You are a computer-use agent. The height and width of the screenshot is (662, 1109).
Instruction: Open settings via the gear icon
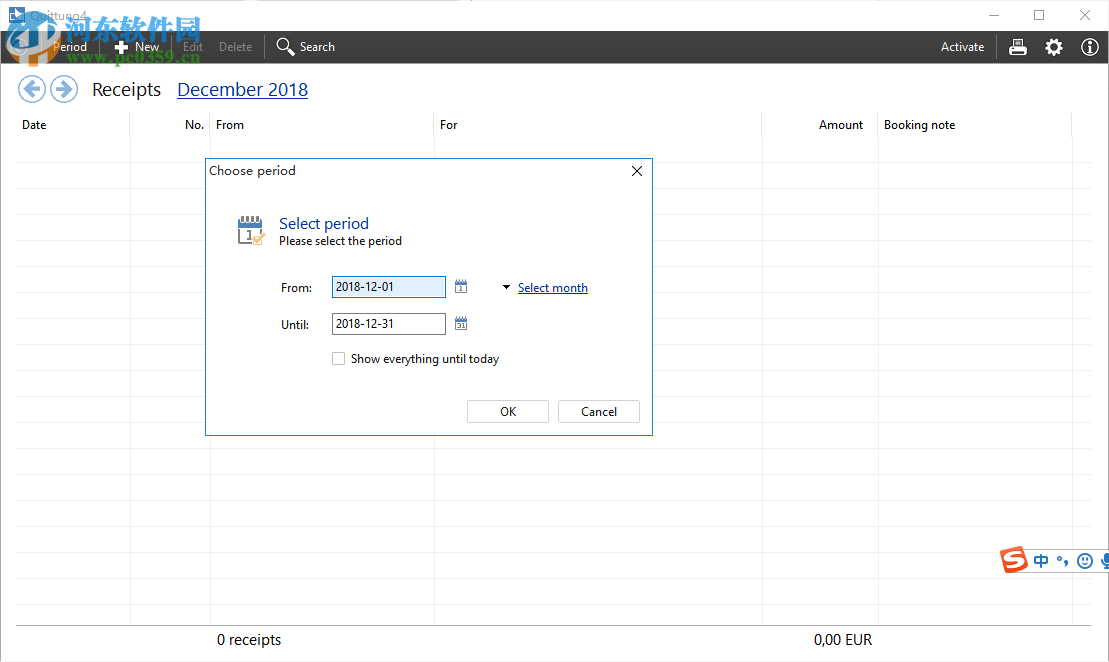1054,47
